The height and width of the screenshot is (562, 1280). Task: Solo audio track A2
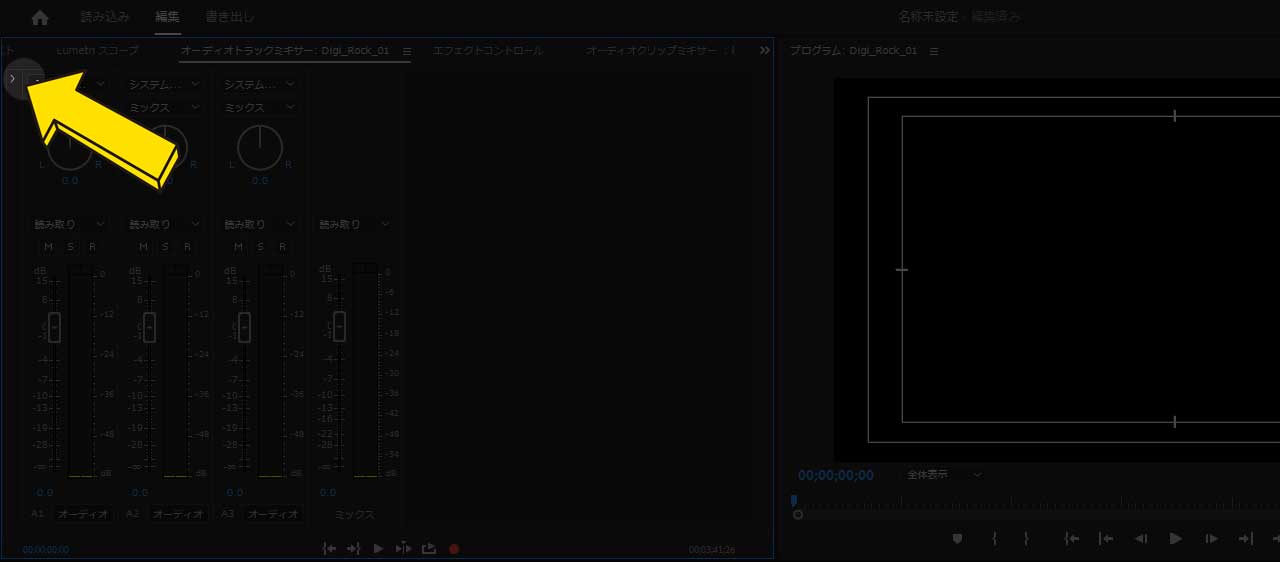[165, 247]
